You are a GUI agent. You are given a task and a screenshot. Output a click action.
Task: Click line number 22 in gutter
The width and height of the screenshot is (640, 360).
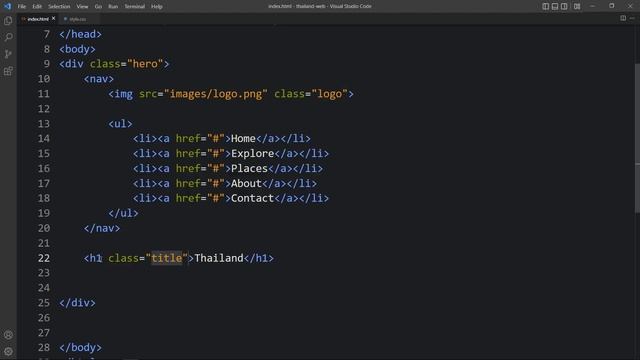[x=44, y=258]
